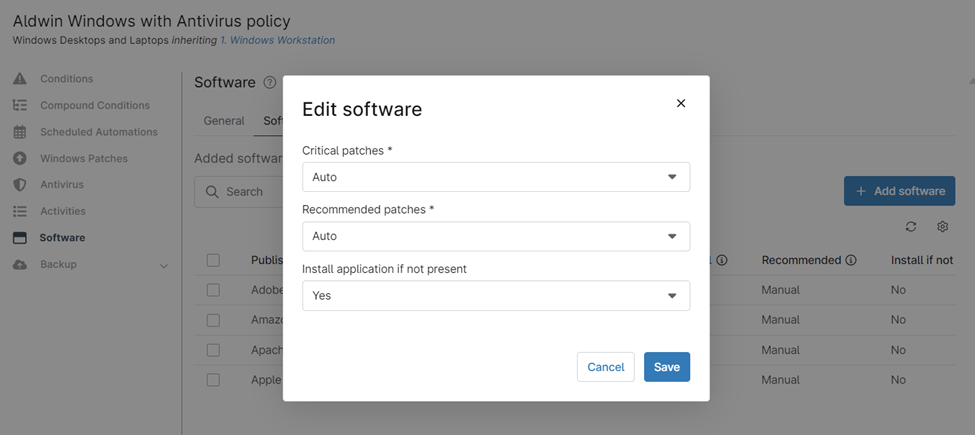
Task: Open Windows Patches in the sidebar
Action: coord(84,158)
